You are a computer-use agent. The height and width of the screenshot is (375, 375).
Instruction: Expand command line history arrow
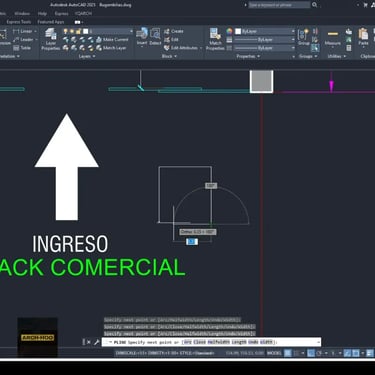pos(318,342)
